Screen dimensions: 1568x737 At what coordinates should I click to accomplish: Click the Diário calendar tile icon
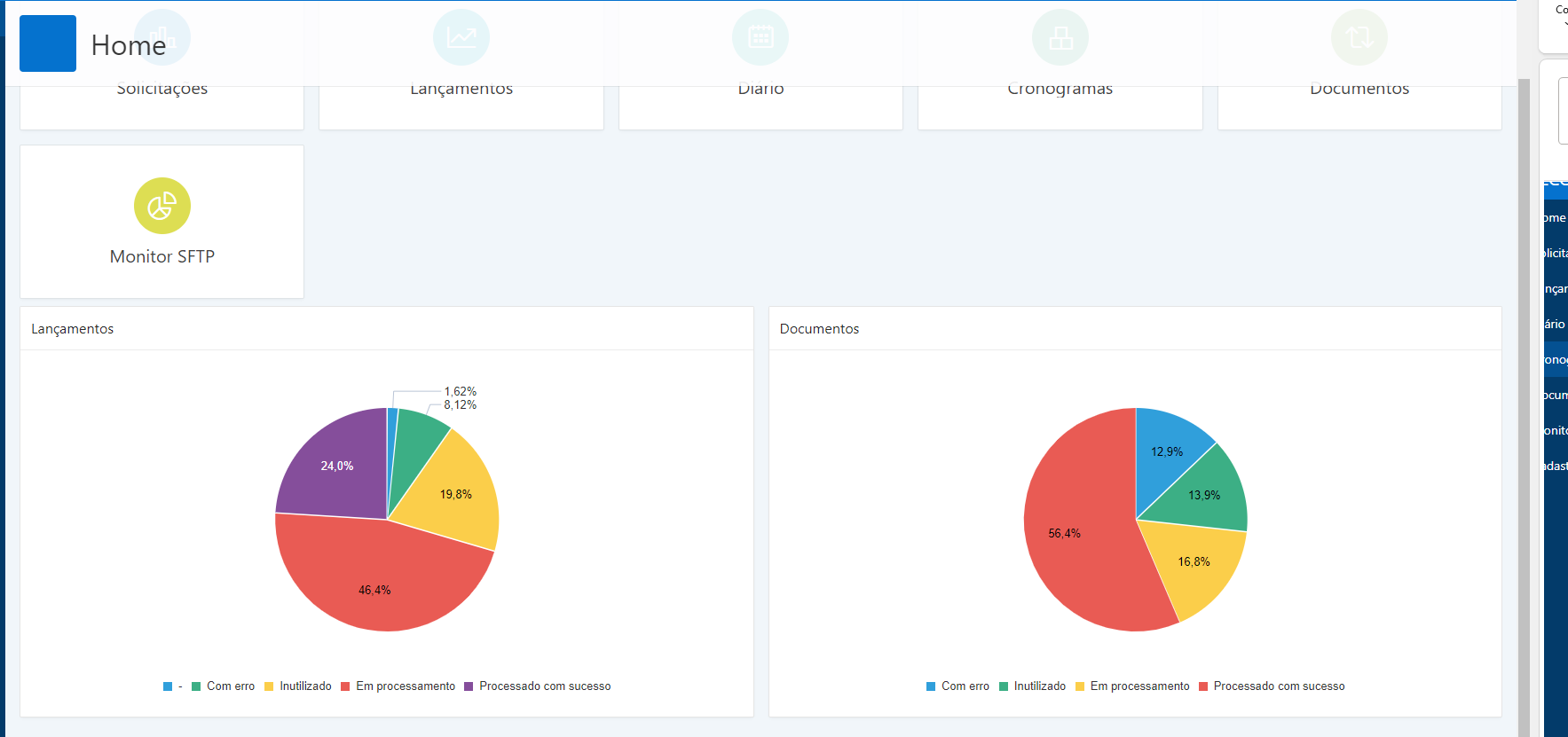760,37
